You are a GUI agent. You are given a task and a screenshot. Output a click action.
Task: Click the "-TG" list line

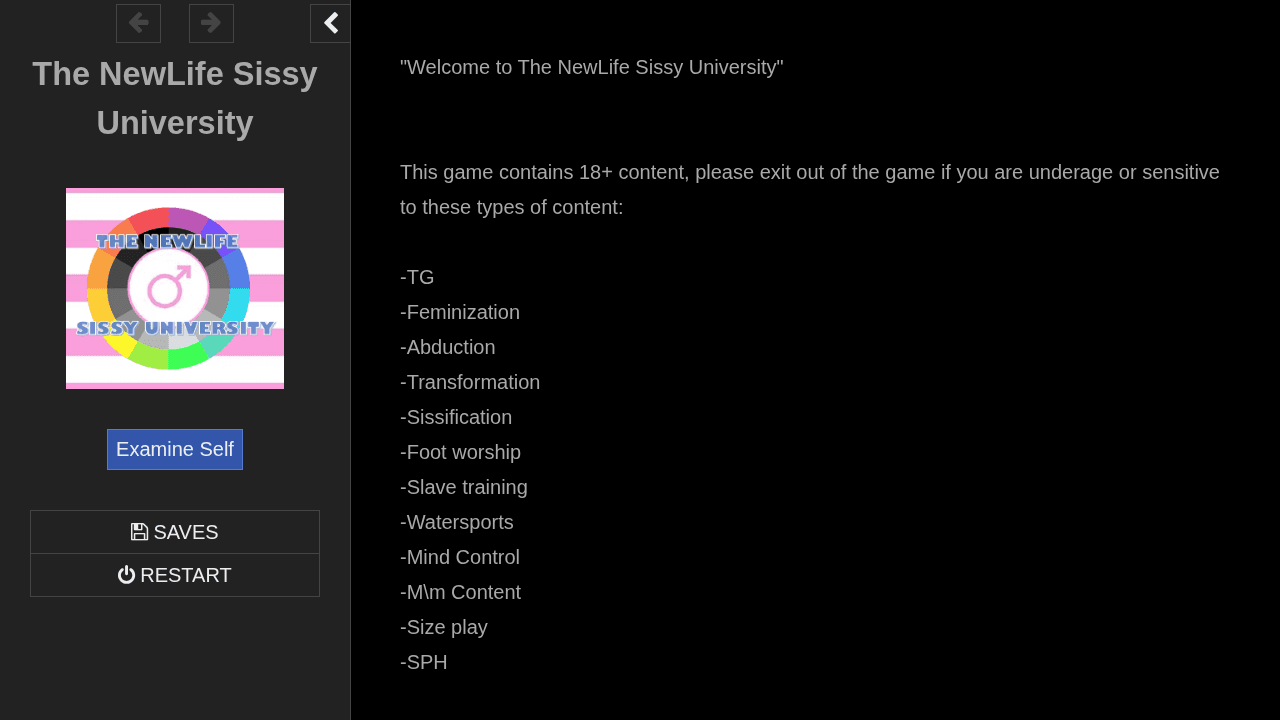pos(417,277)
